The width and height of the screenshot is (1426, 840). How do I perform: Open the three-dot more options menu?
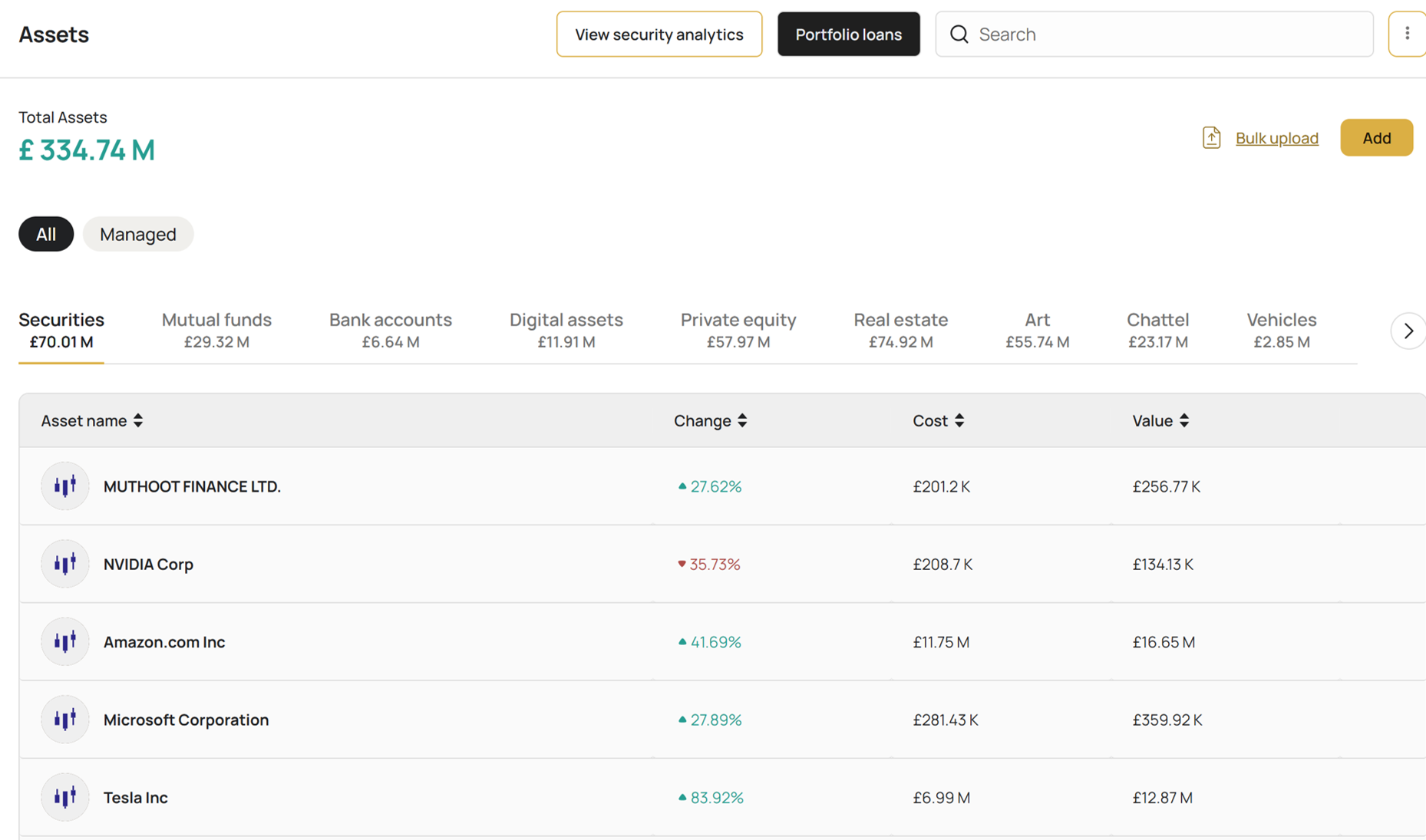click(x=1407, y=34)
